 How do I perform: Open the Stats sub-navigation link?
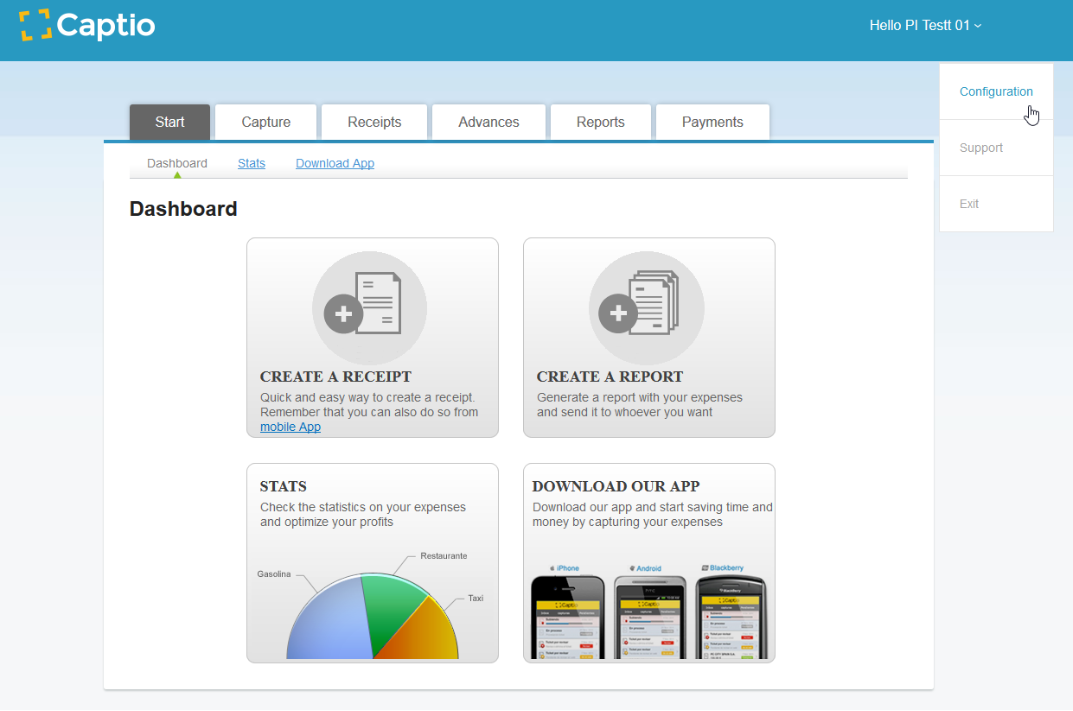(251, 163)
